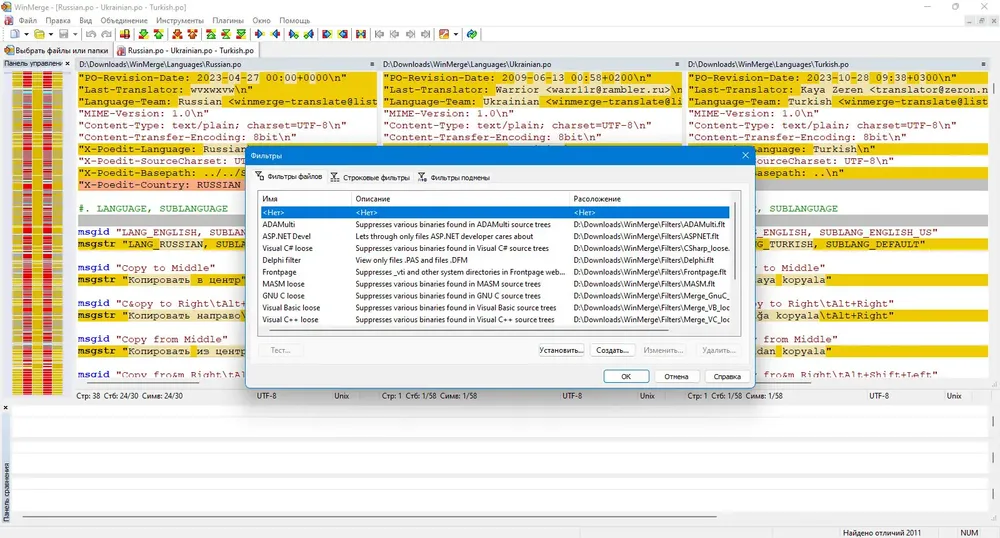Click the Справка button
Screen dimensions: 1000x538
727,376
